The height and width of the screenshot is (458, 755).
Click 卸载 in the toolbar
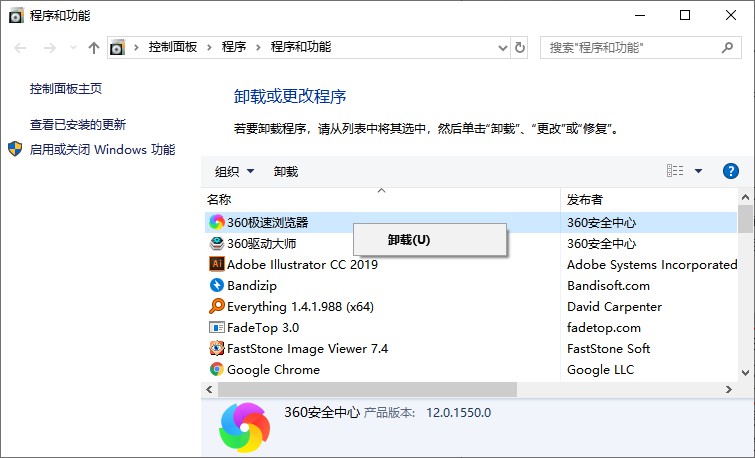pyautogui.click(x=286, y=171)
